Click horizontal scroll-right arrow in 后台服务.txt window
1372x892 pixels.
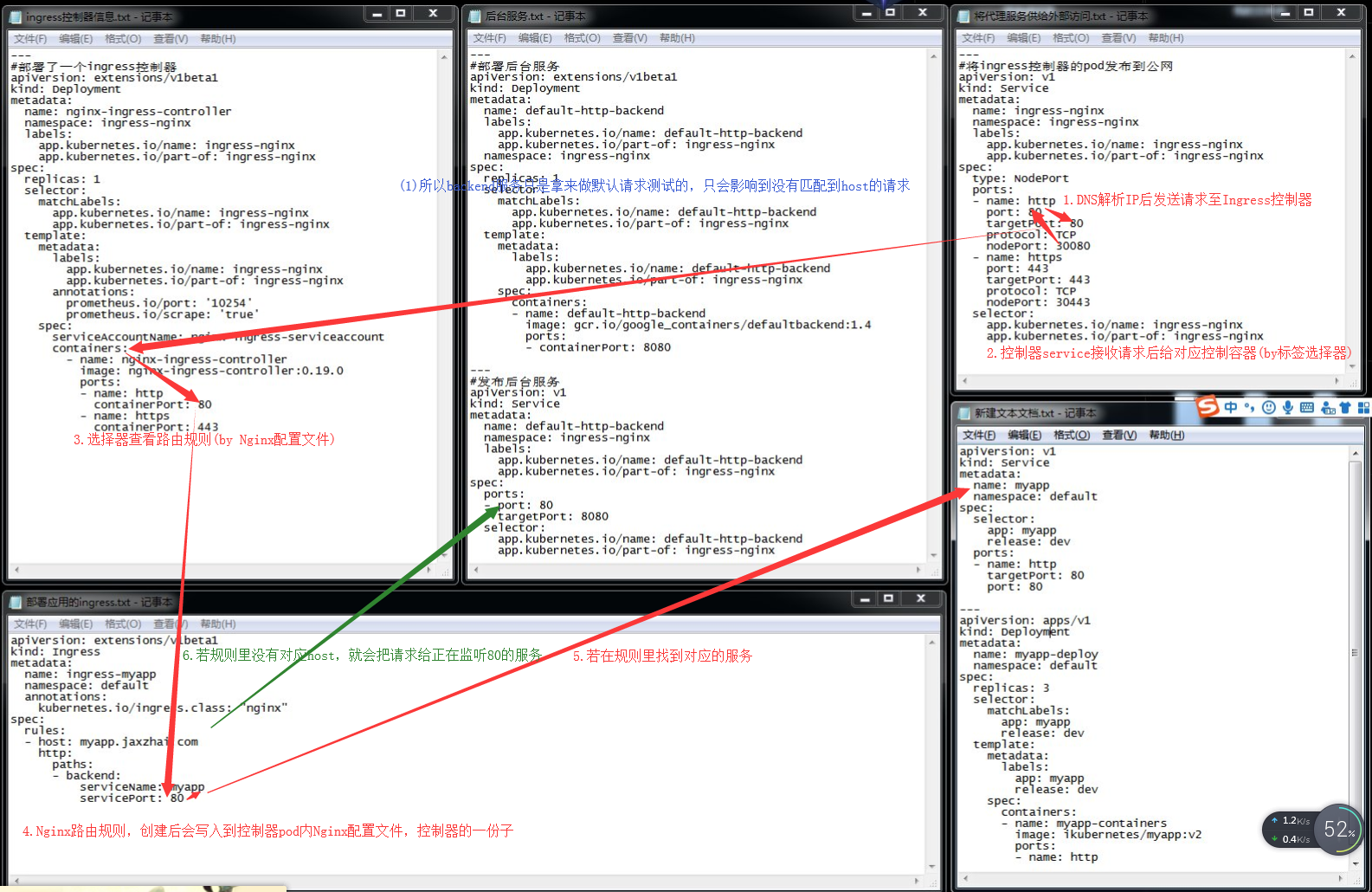pos(918,570)
